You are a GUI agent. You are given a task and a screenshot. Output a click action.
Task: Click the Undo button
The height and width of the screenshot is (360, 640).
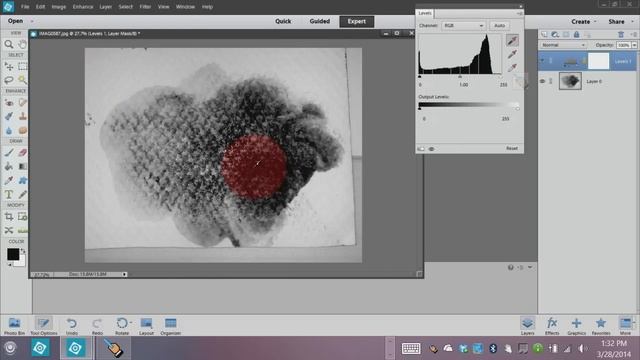72,326
